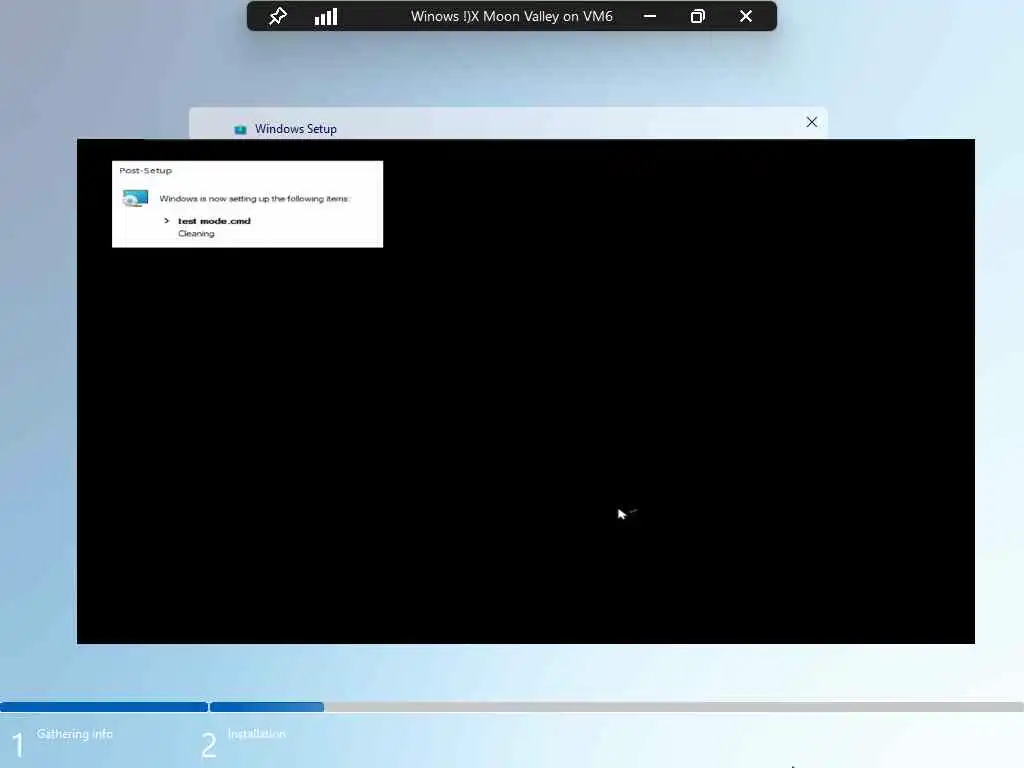Image resolution: width=1024 pixels, height=768 pixels.
Task: Click the Windows Setup title icon
Action: tap(240, 129)
